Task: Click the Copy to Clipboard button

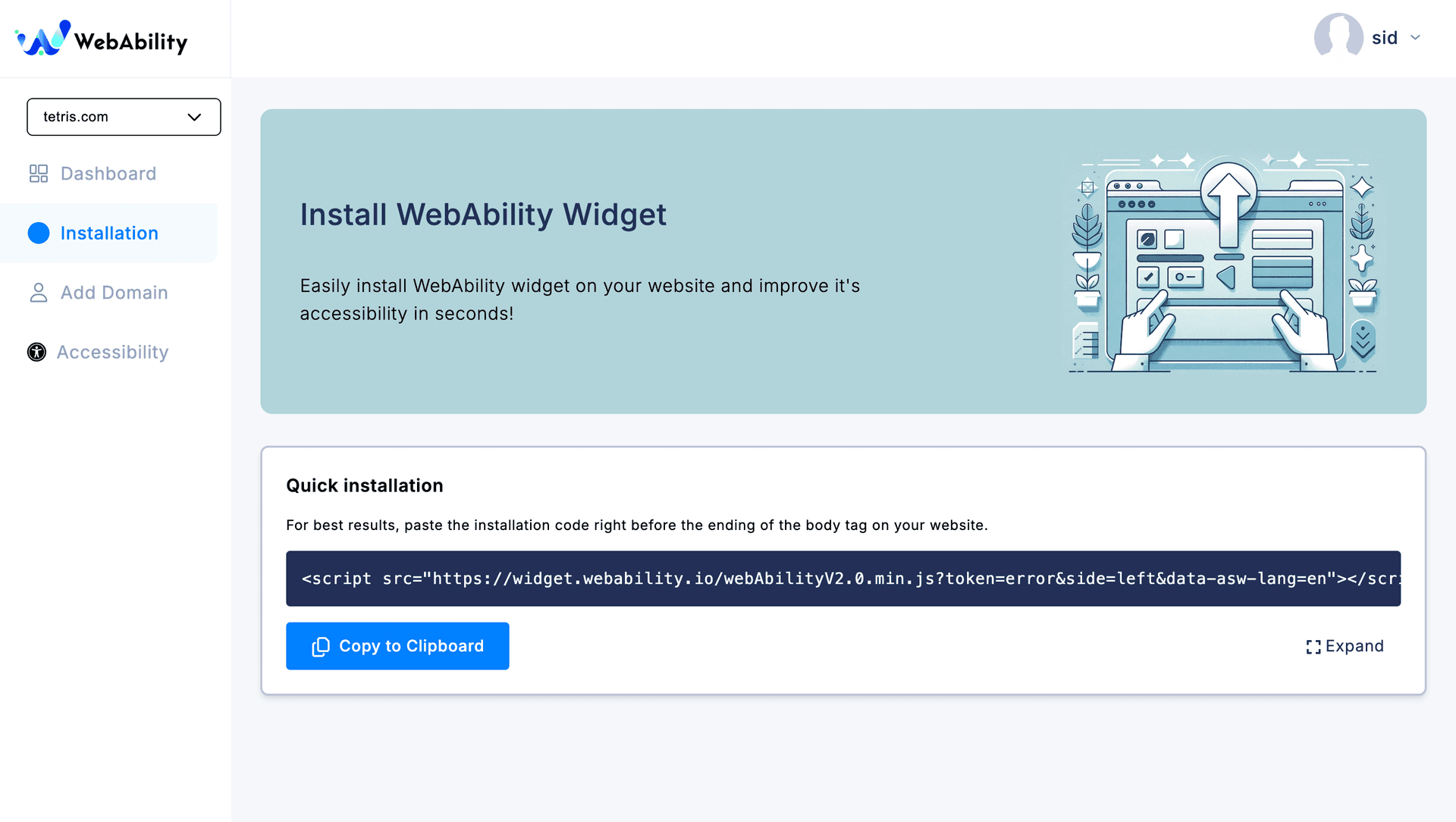Action: pyautogui.click(x=397, y=646)
